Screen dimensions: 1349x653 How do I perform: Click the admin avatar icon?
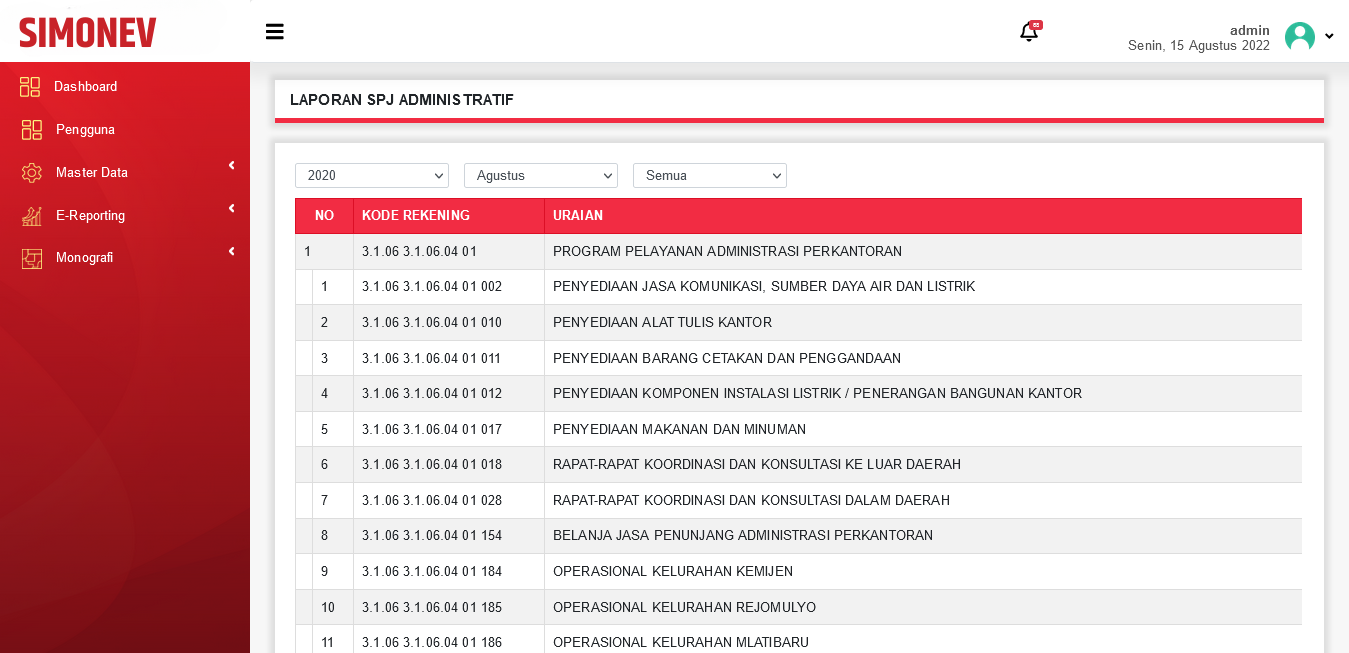point(1299,37)
